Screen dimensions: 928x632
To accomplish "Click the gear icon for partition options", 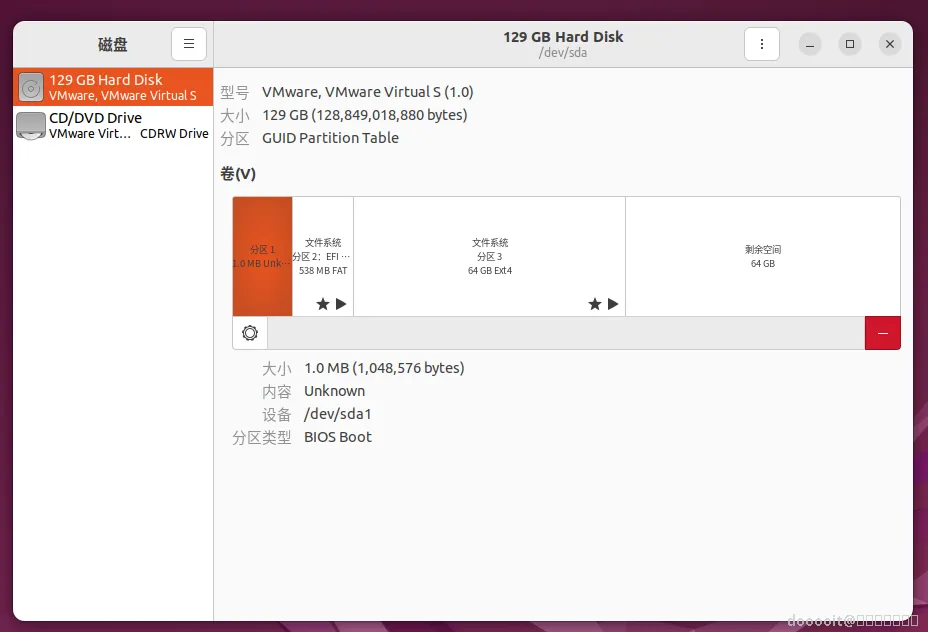I will tap(250, 333).
